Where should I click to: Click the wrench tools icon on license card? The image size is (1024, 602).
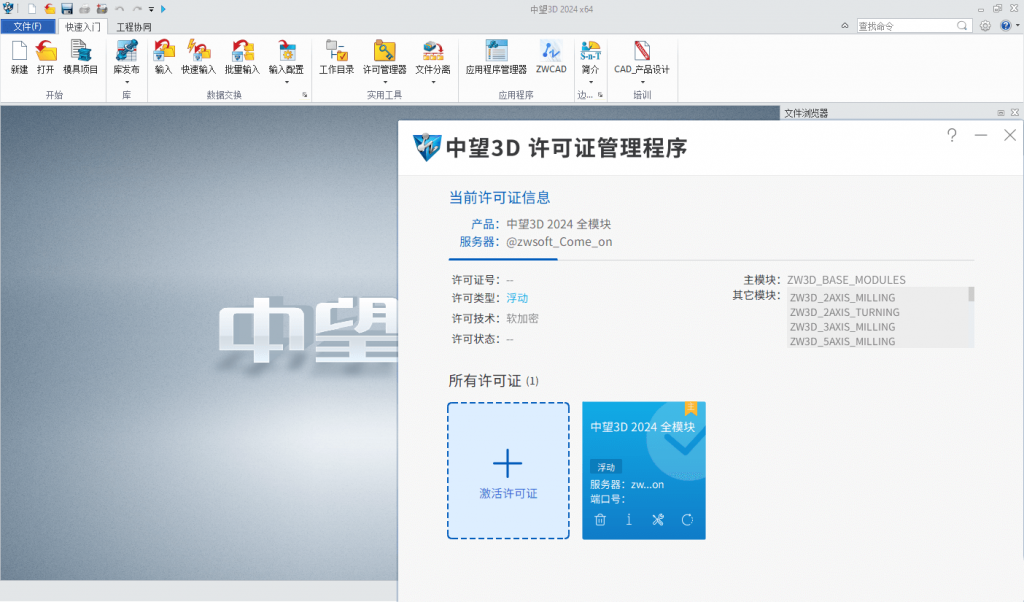[658, 520]
